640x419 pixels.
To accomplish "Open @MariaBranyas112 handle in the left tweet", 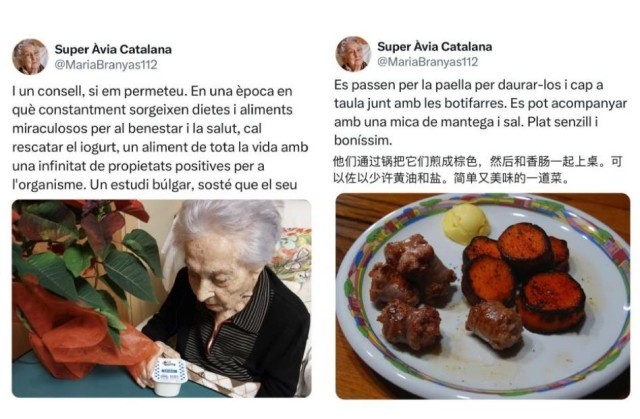I will 106,64.
